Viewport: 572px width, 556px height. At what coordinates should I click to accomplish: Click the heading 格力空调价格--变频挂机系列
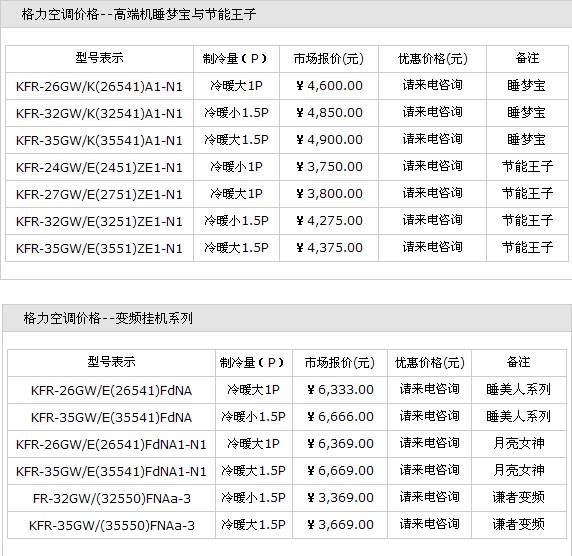(108, 318)
